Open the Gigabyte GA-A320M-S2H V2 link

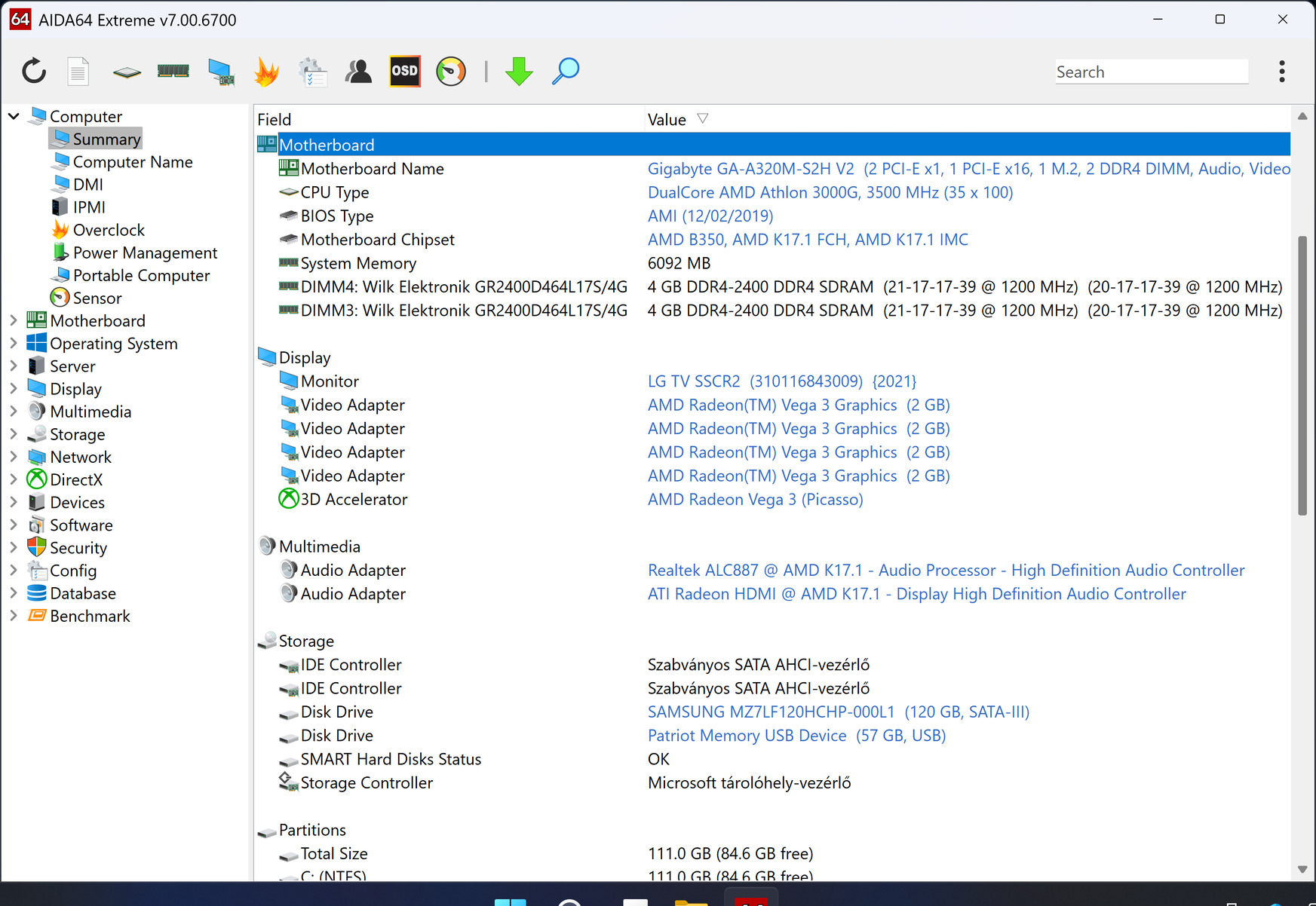(968, 168)
